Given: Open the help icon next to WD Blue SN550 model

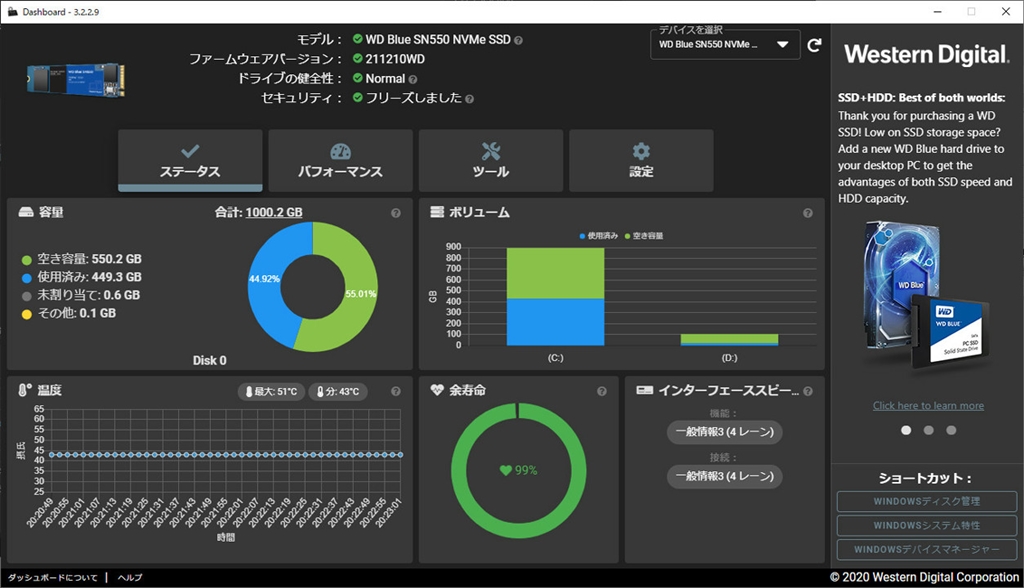Looking at the screenshot, I should coord(517,41).
